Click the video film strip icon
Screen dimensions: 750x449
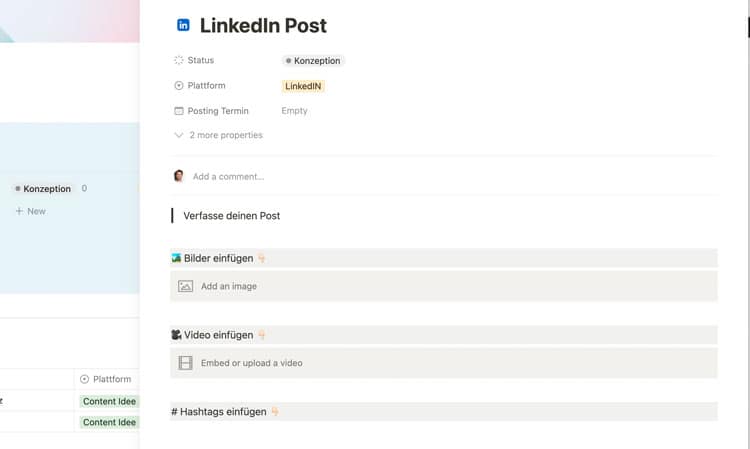[x=185, y=363]
